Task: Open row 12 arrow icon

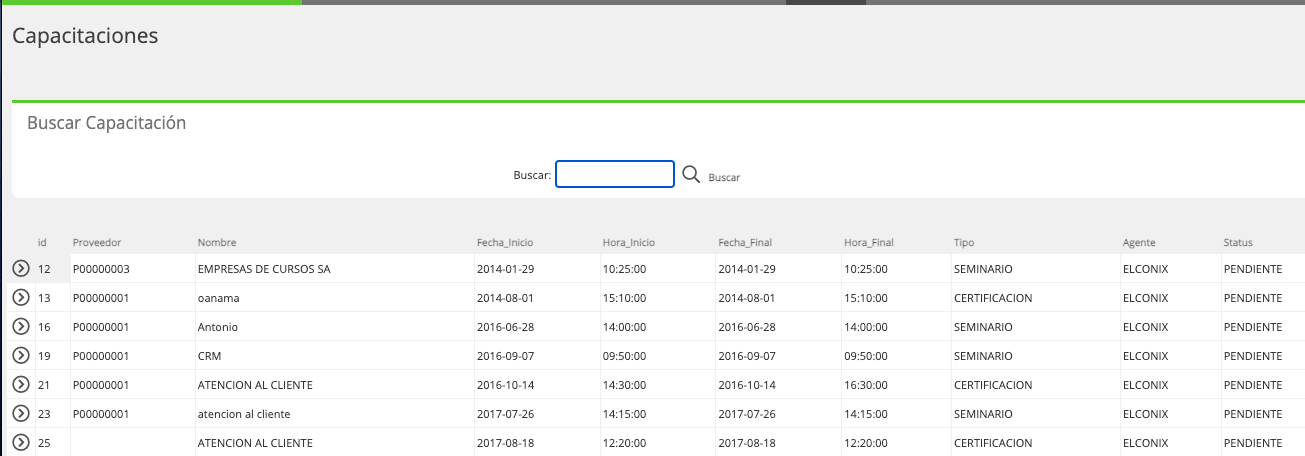Action: (21, 269)
